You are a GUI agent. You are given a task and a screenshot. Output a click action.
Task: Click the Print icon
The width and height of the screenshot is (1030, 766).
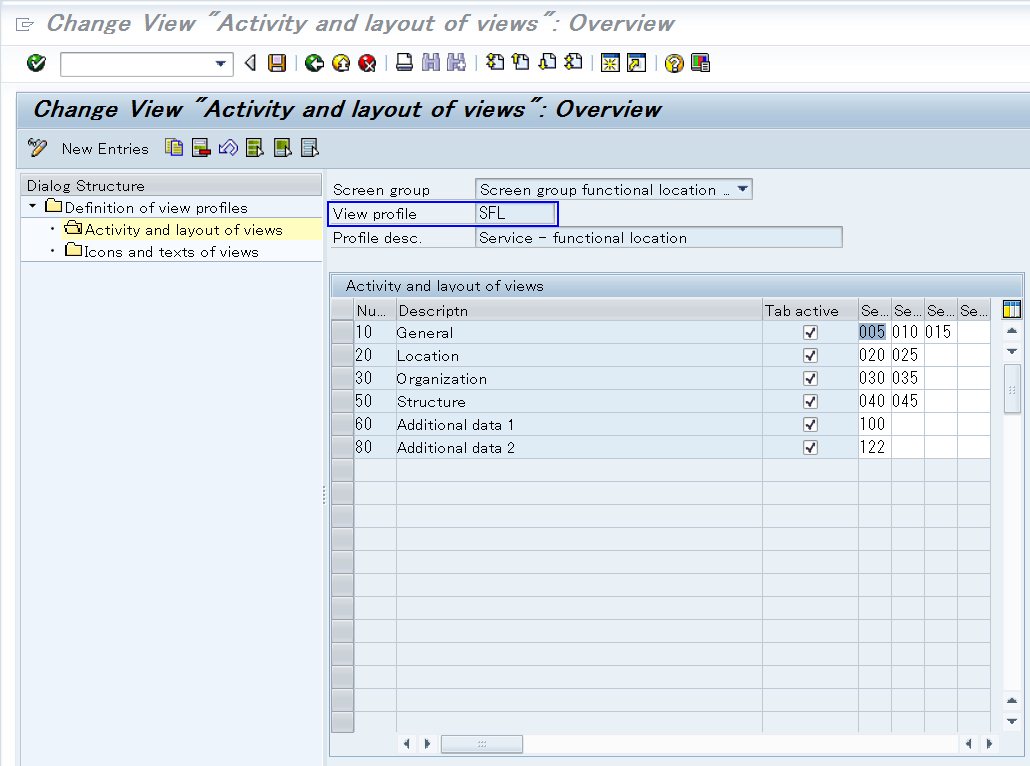tap(405, 63)
